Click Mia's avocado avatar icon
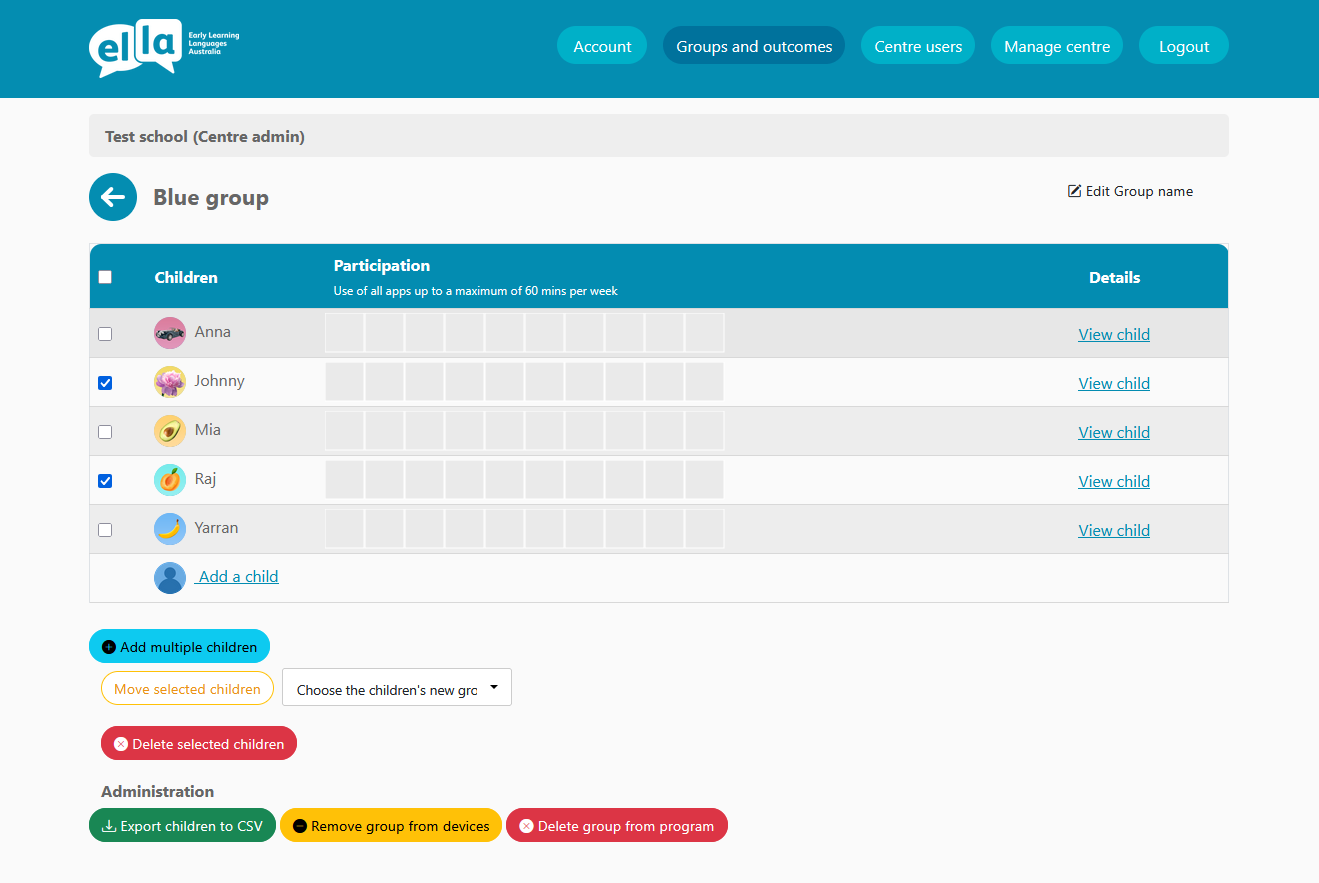Image resolution: width=1319 pixels, height=883 pixels. click(170, 431)
